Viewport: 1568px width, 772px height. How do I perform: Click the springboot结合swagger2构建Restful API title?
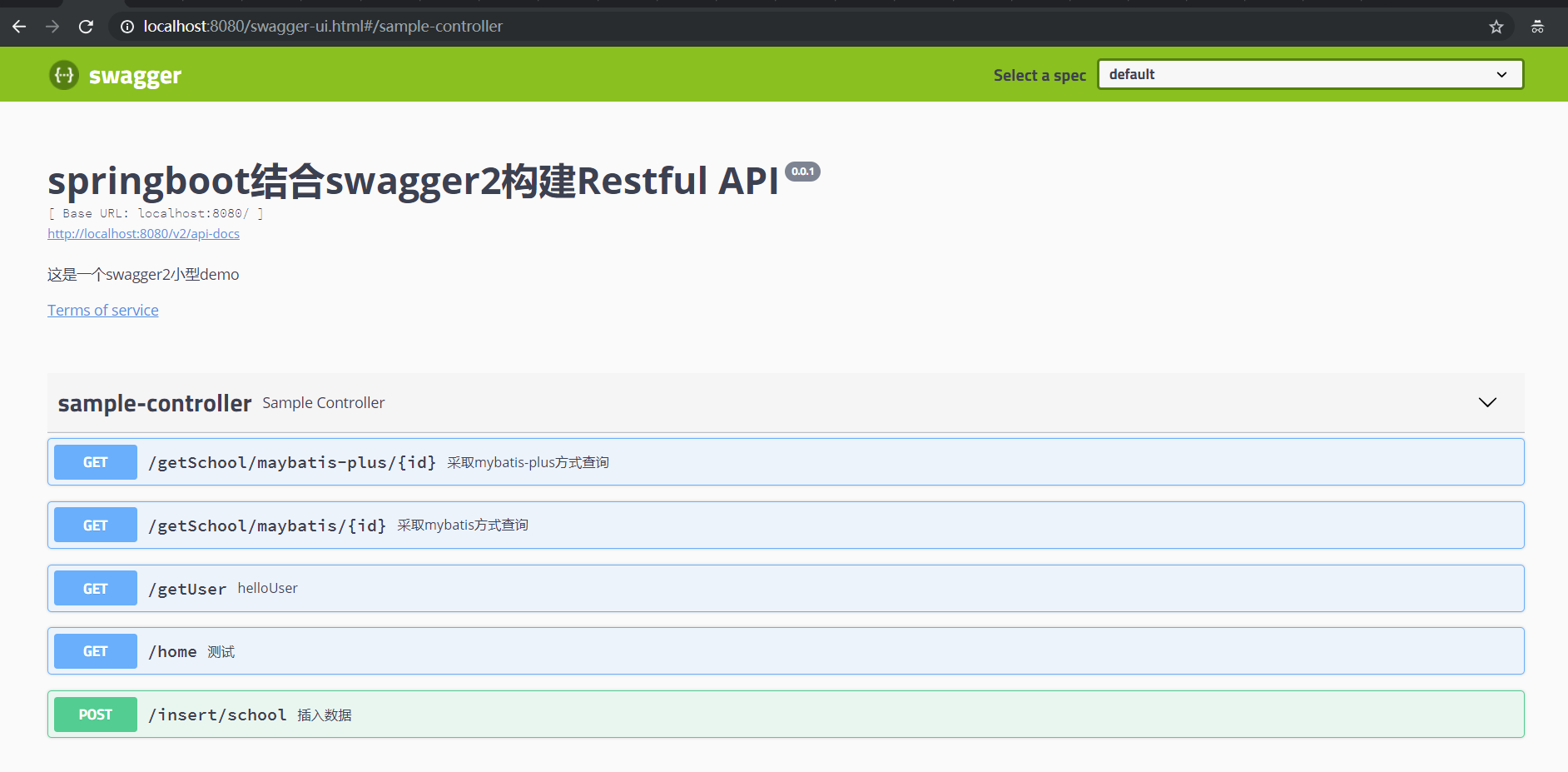413,181
